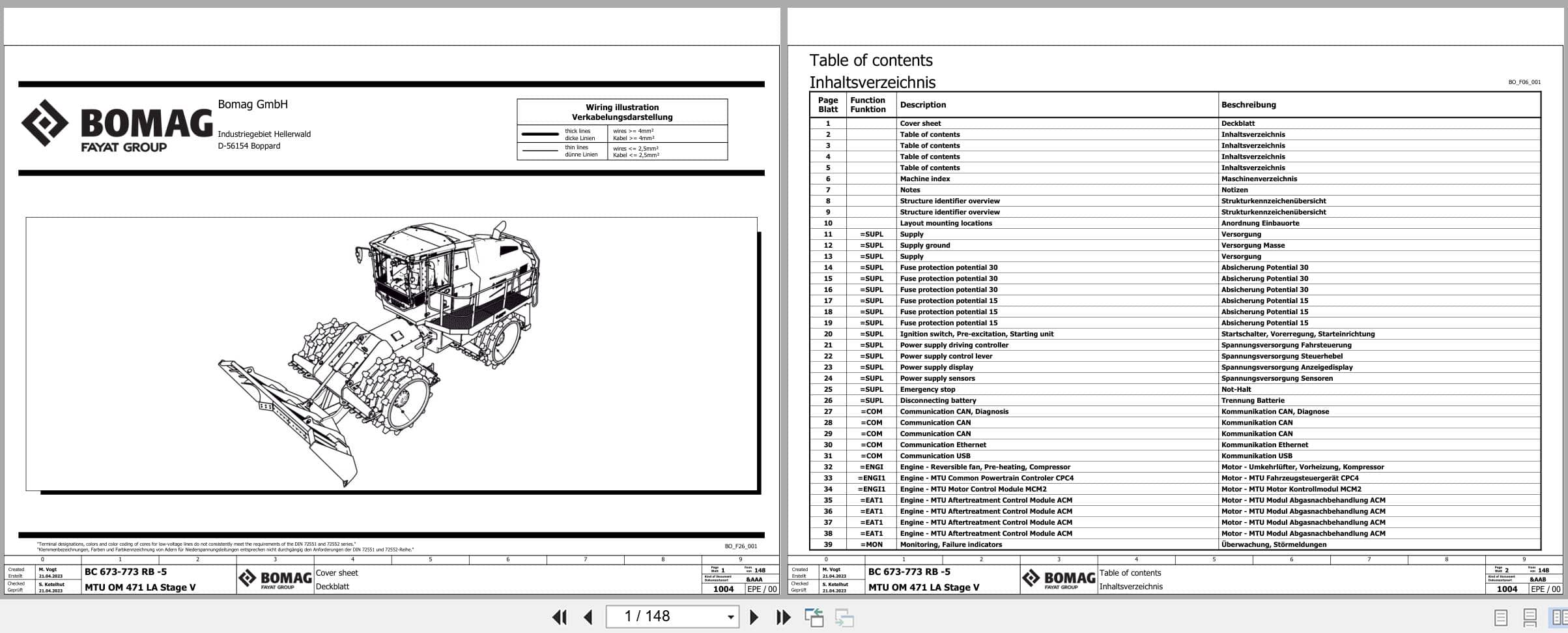Click the 'Communication USB' entry

point(935,456)
